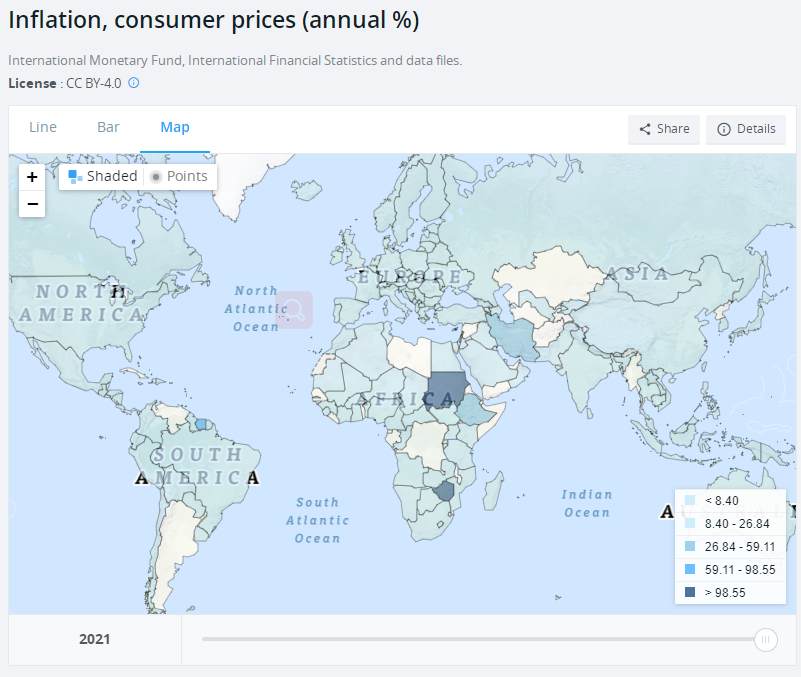Click the share icon in the Share button
This screenshot has width=801, height=677.
point(645,129)
